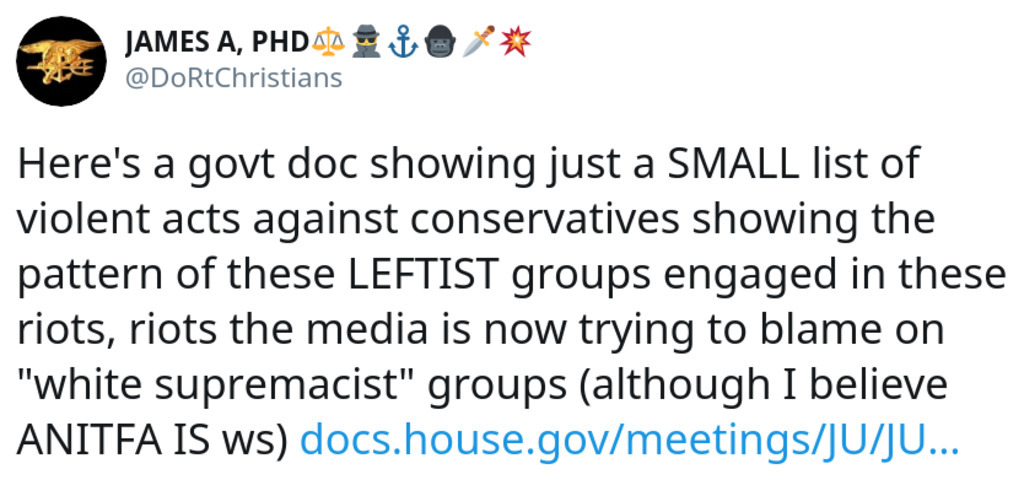
Task: Open the @DoRtChristians handle
Action: click(x=233, y=78)
